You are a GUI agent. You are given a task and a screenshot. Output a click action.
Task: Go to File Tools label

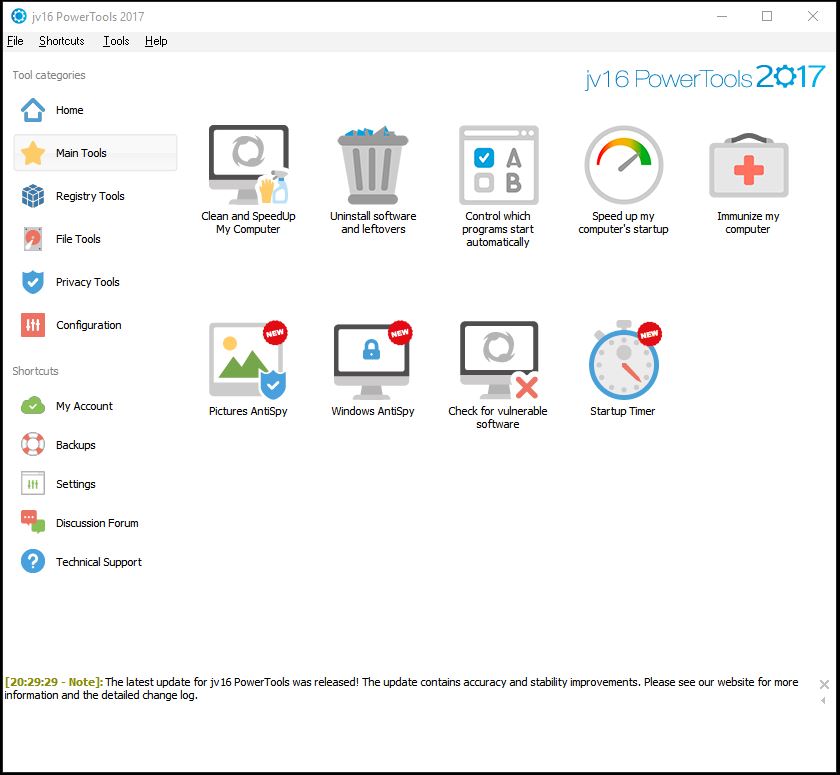point(78,239)
